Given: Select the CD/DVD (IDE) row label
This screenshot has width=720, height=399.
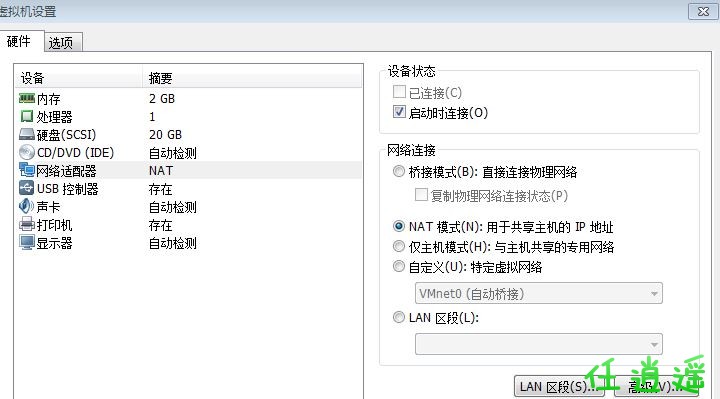Looking at the screenshot, I should coord(75,152).
